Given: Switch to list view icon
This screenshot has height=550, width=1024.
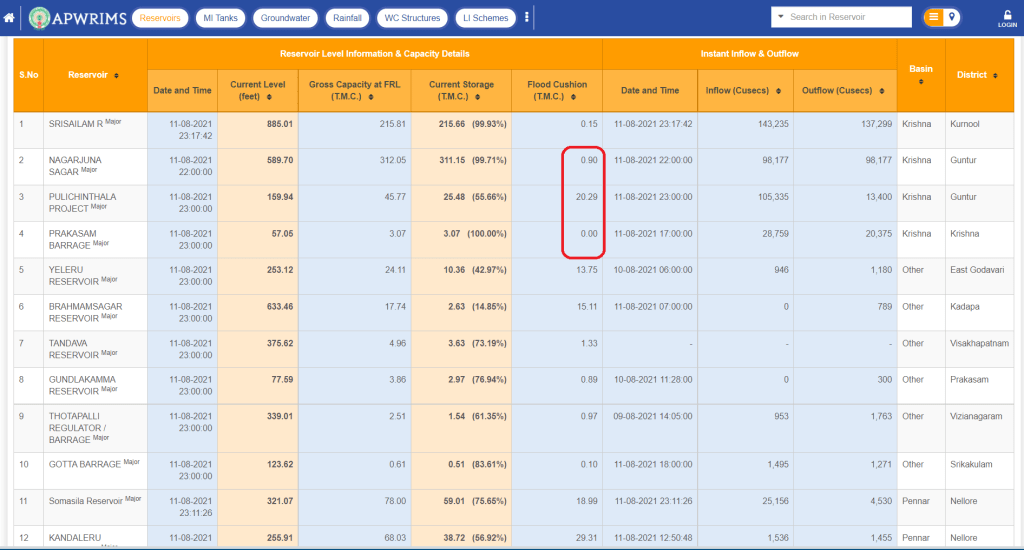Looking at the screenshot, I should pyautogui.click(x=933, y=17).
